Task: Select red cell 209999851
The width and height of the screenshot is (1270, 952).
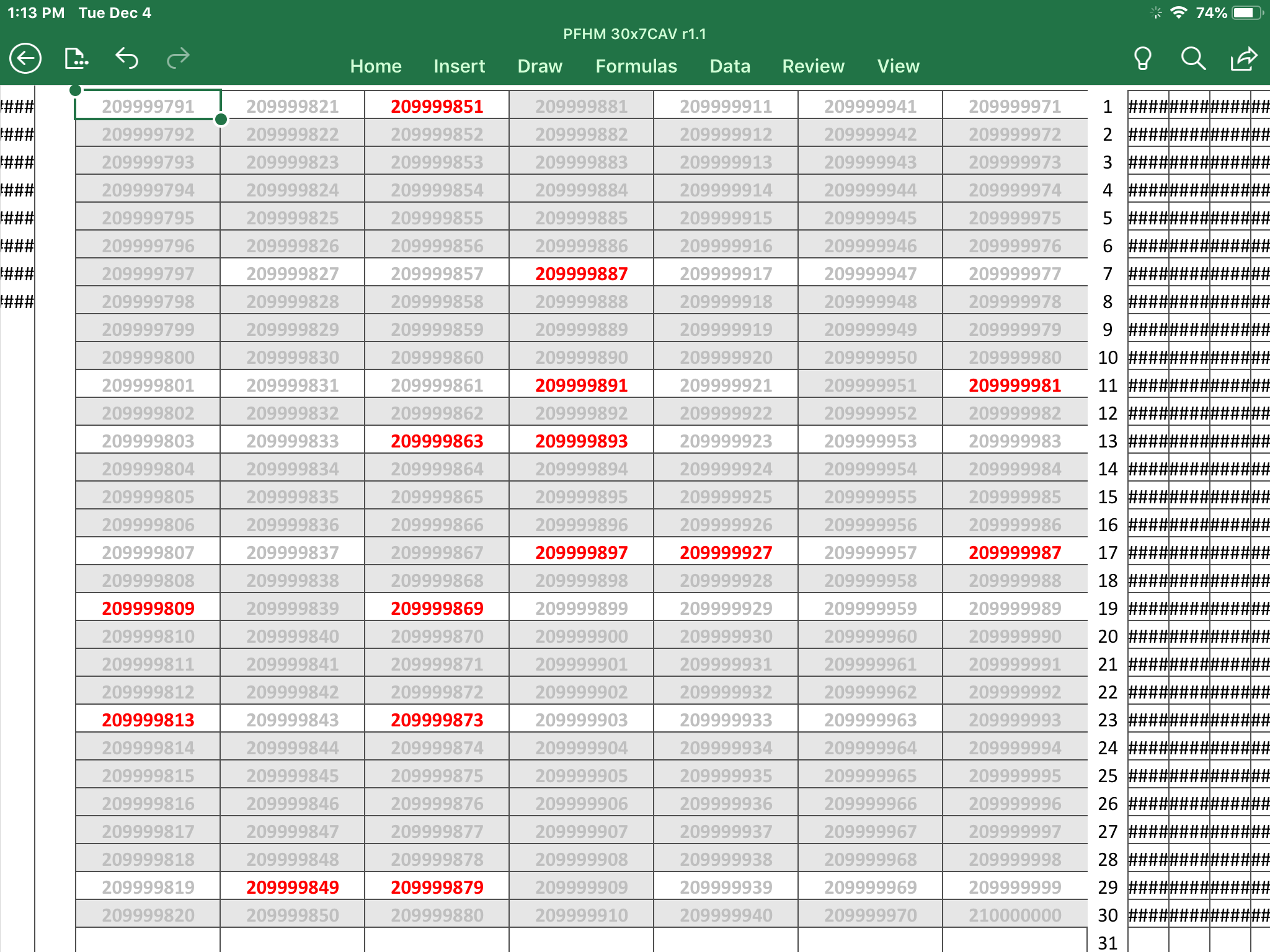Action: click(x=437, y=107)
